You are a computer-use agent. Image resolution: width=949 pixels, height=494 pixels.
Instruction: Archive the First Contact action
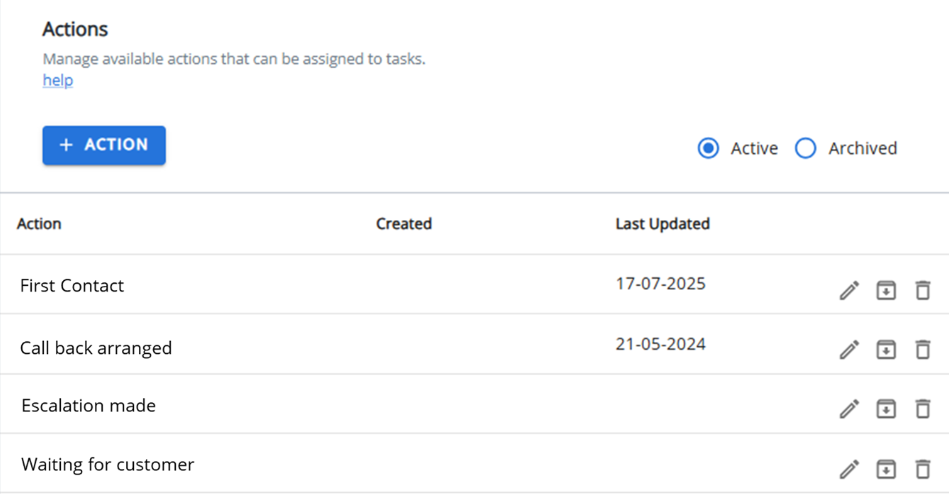[886, 291]
